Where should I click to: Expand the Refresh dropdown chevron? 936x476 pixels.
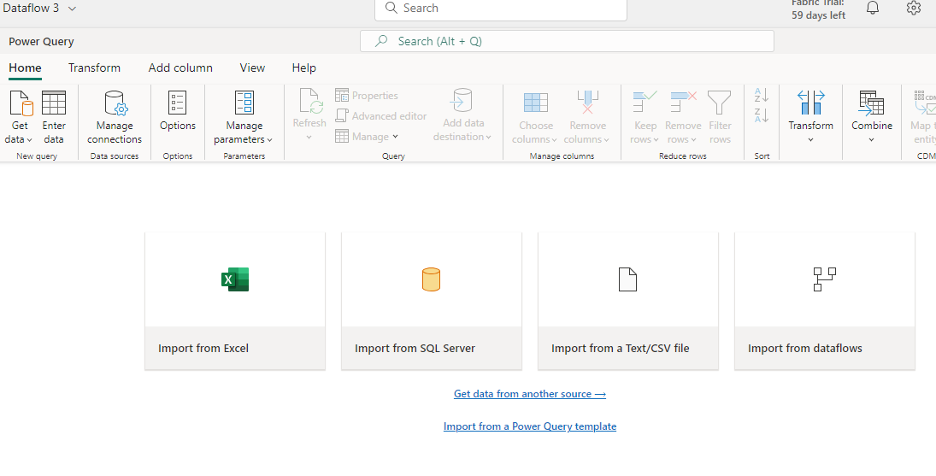click(x=309, y=137)
